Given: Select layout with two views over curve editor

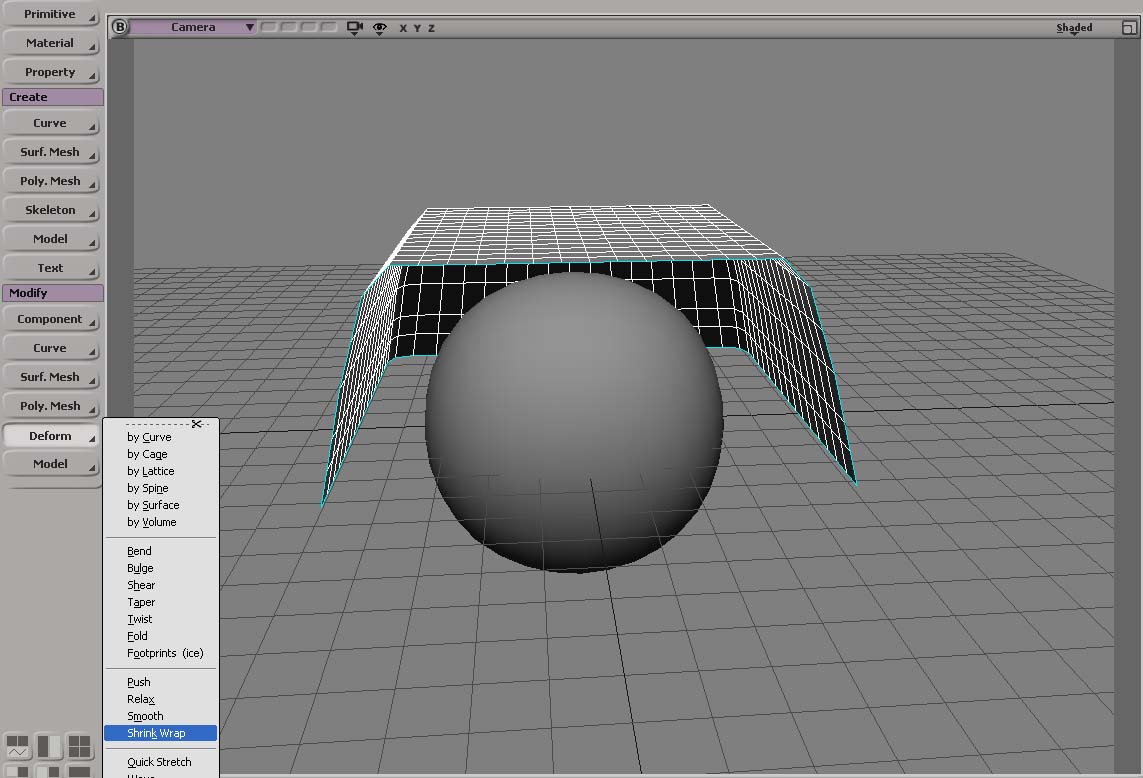Looking at the screenshot, I should point(17,746).
